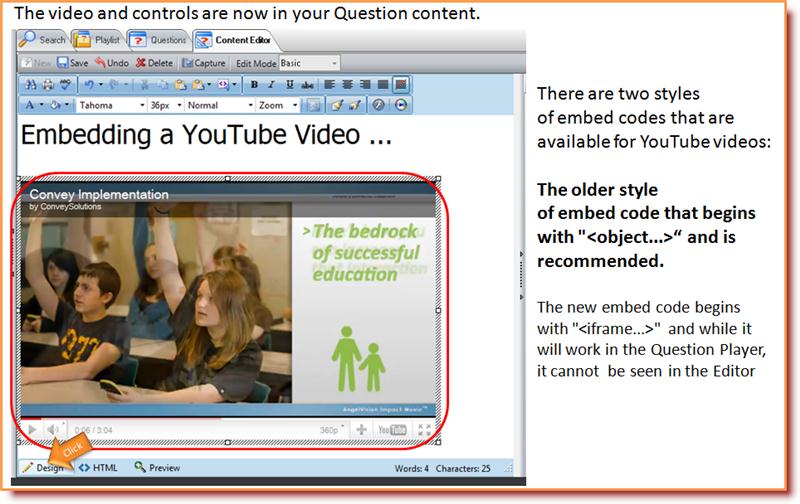The width and height of the screenshot is (800, 504).
Task: Click the Copy icon
Action: (163, 85)
